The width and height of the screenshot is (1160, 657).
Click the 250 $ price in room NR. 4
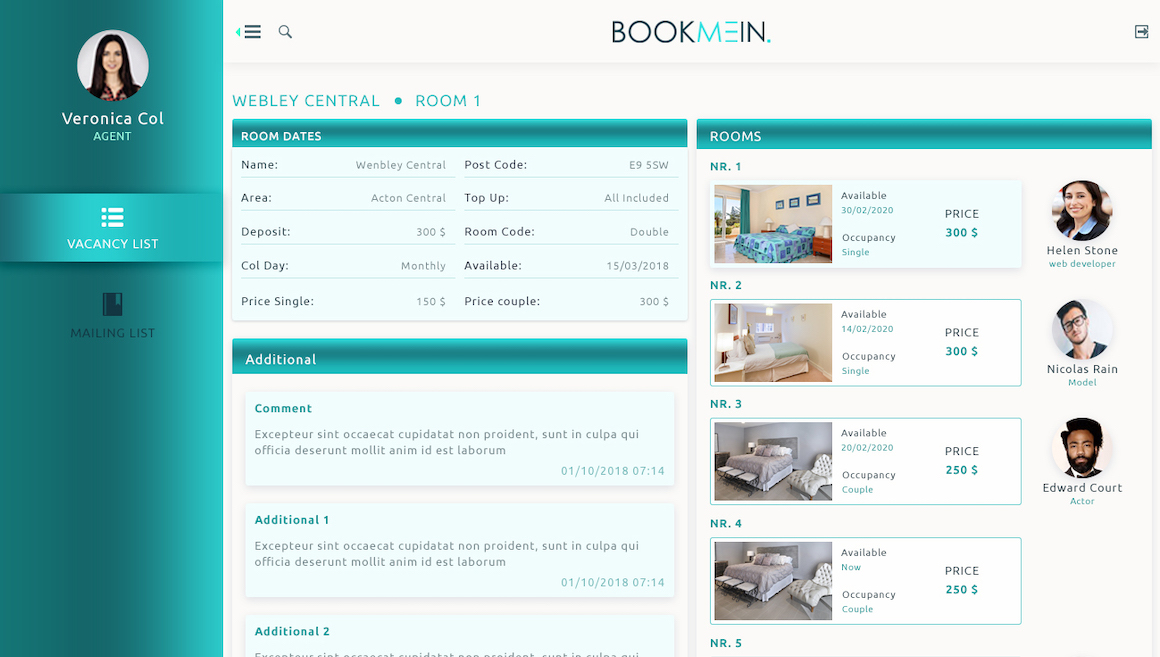click(962, 590)
